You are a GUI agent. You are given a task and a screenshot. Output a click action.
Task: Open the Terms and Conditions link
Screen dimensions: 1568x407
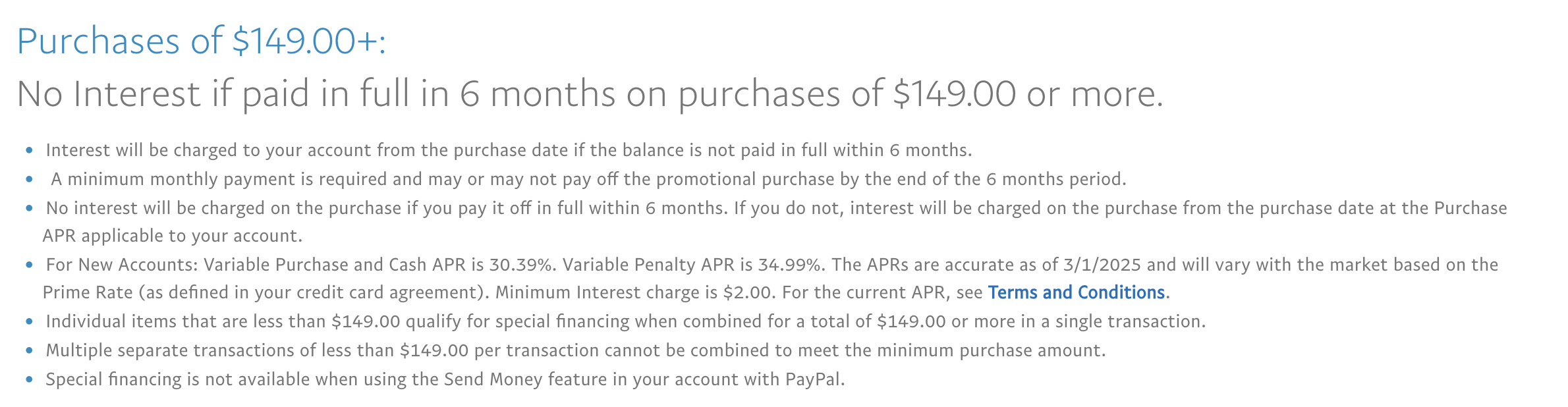(x=1077, y=292)
